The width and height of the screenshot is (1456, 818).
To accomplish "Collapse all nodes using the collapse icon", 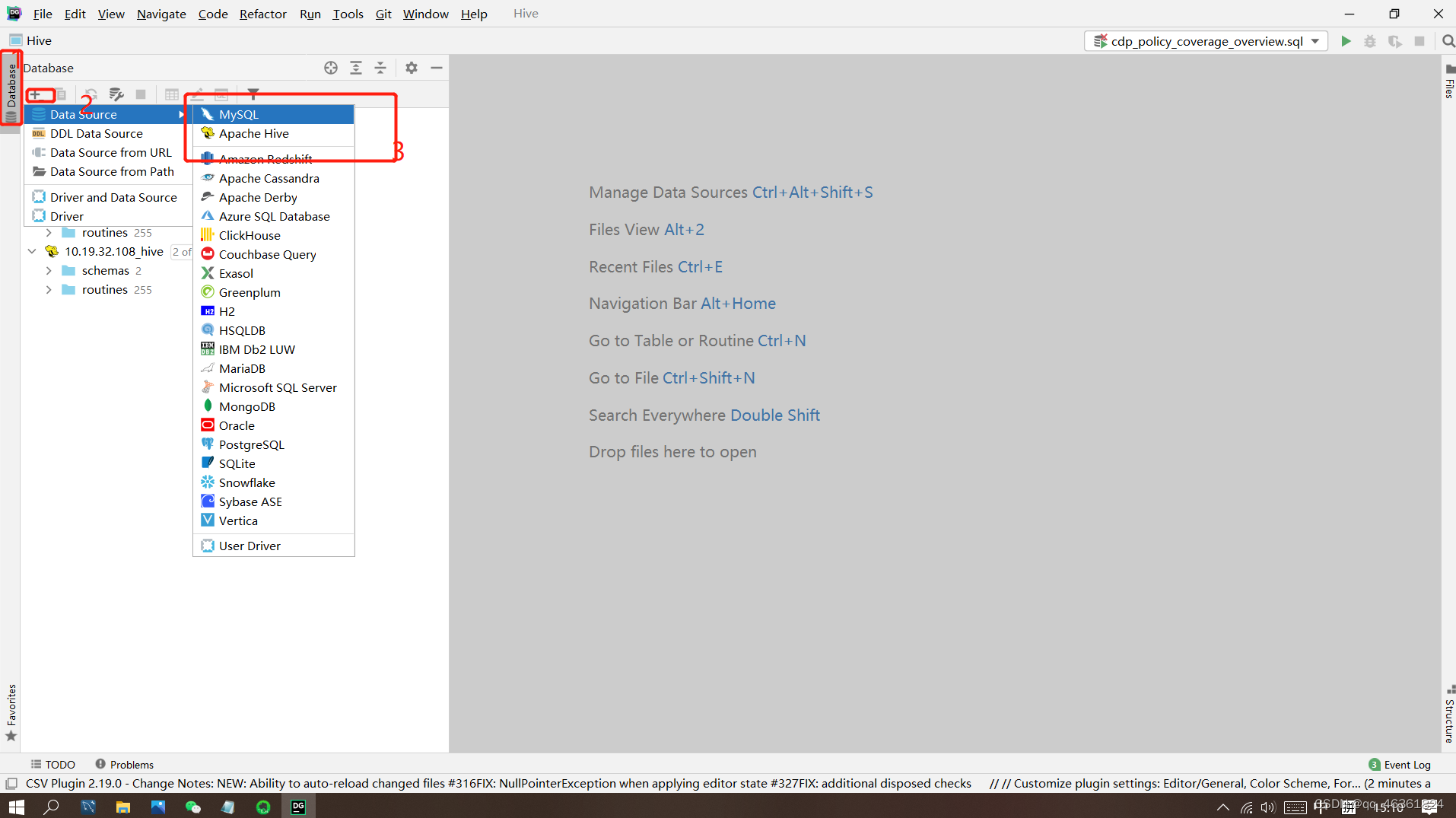I will [x=380, y=68].
